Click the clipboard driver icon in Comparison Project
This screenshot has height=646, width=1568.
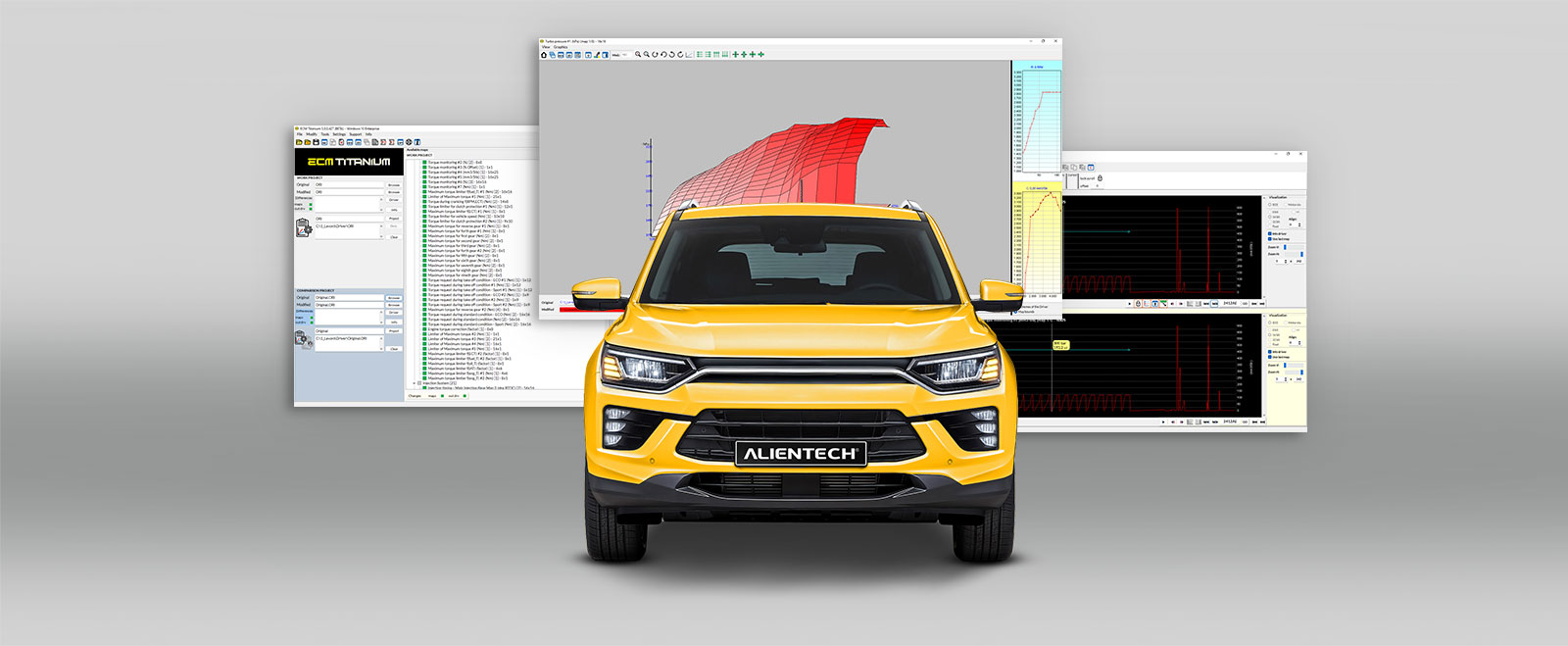click(303, 338)
